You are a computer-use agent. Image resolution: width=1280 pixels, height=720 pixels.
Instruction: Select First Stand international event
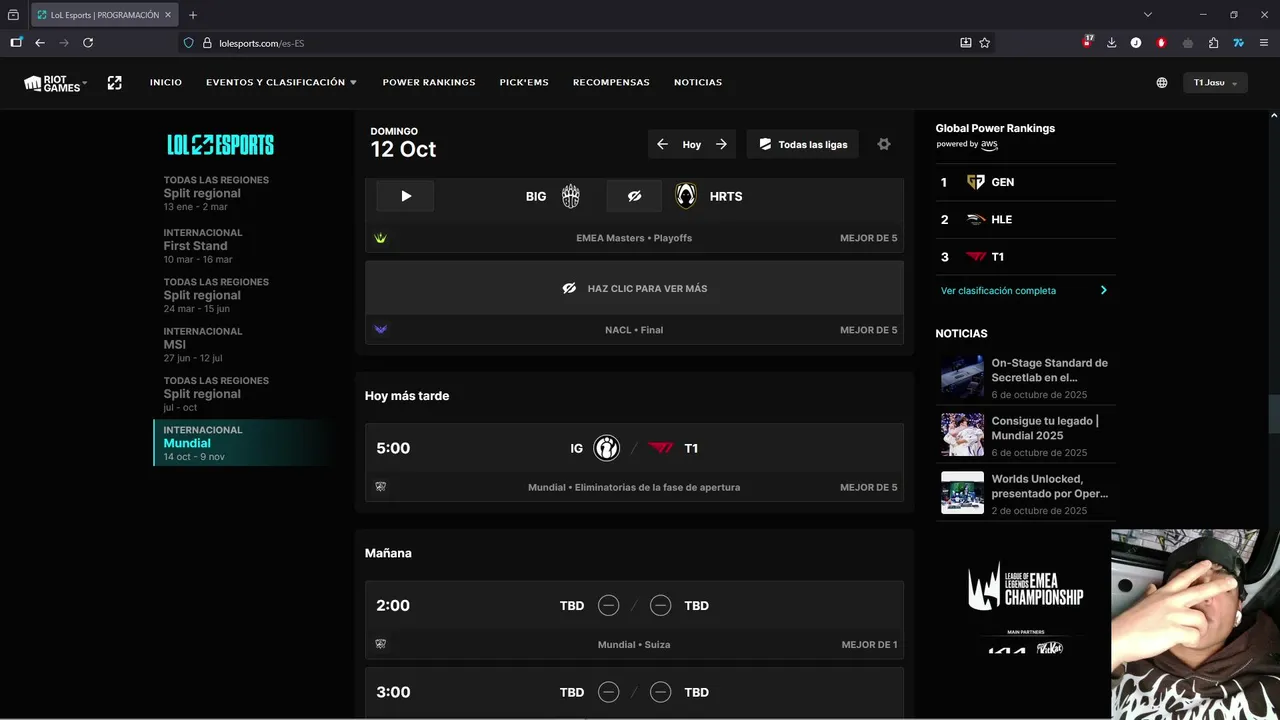coord(243,245)
